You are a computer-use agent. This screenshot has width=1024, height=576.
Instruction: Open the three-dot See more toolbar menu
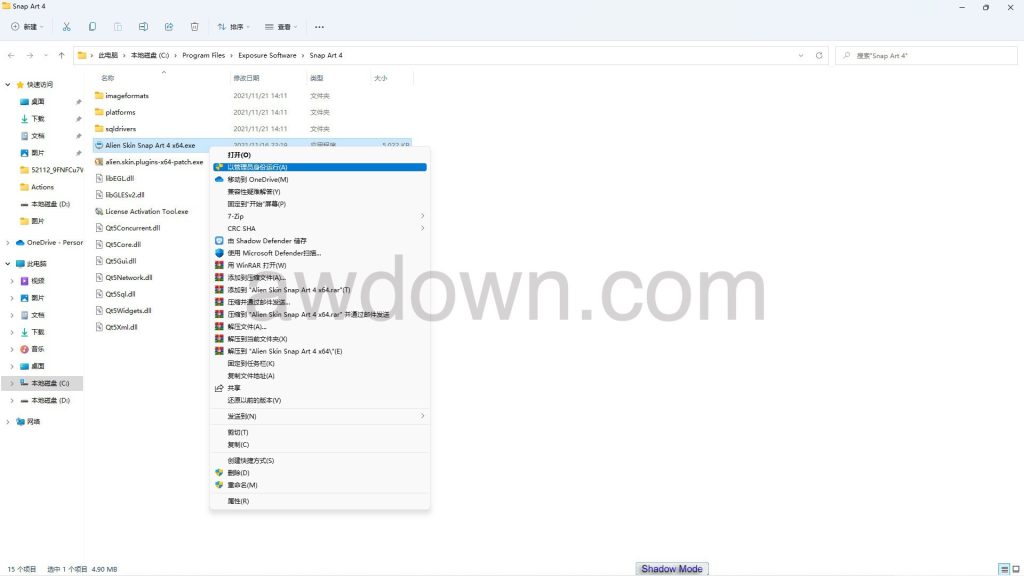click(319, 26)
